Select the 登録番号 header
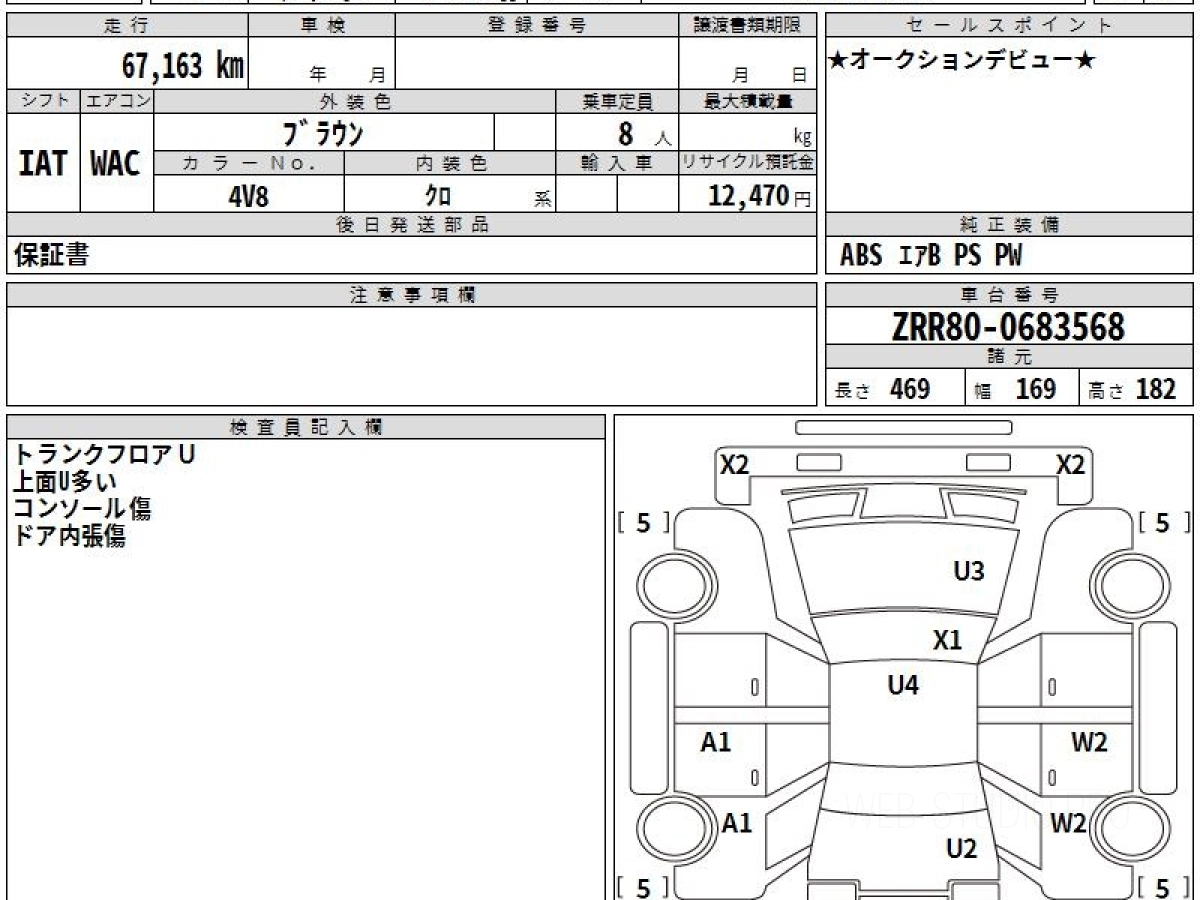 tap(537, 26)
